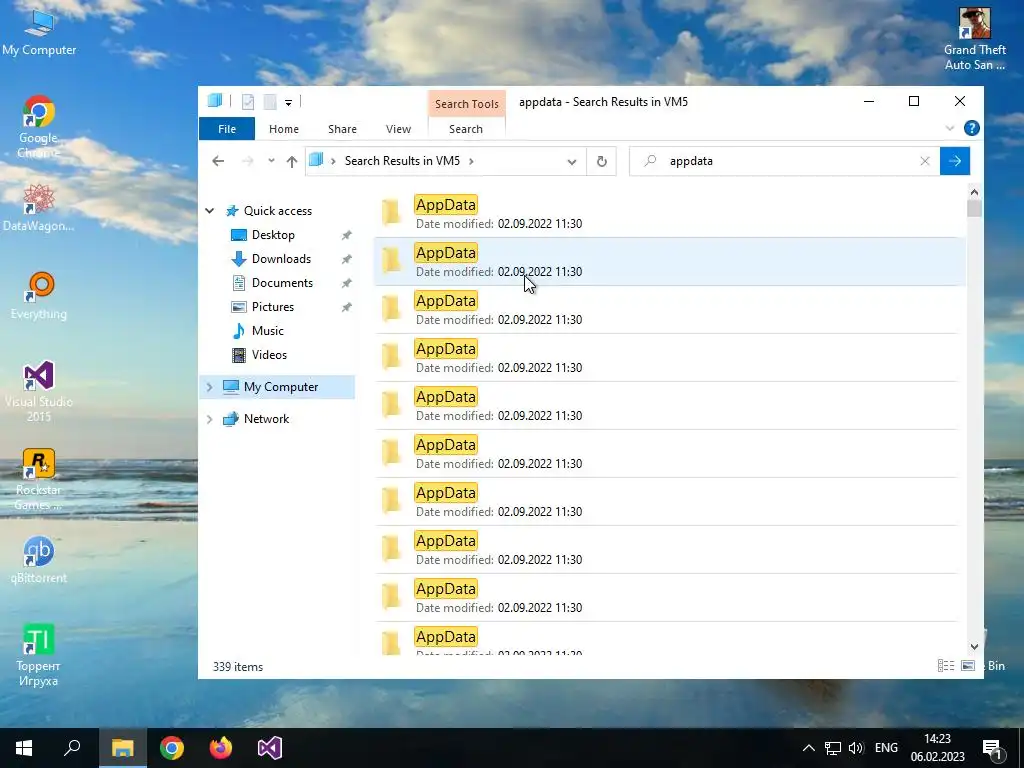
Task: Switch to the View ribbon tab
Action: tap(398, 129)
